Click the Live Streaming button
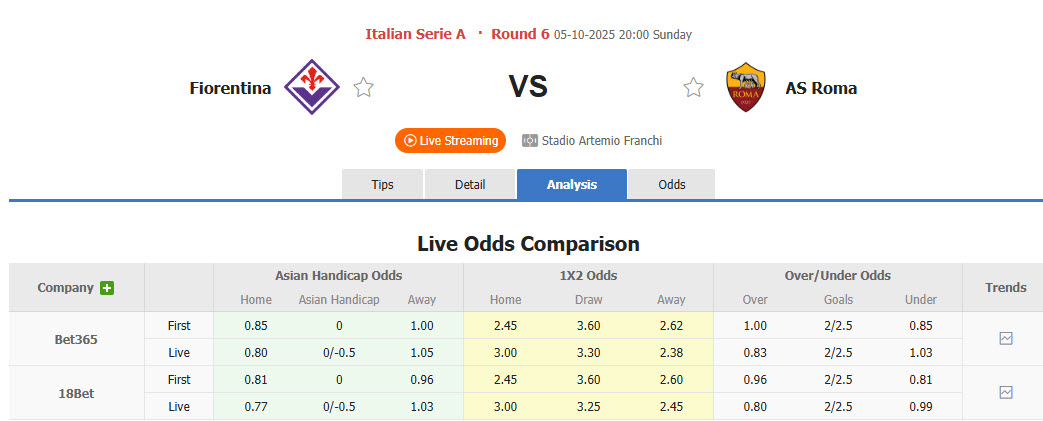 tap(450, 141)
